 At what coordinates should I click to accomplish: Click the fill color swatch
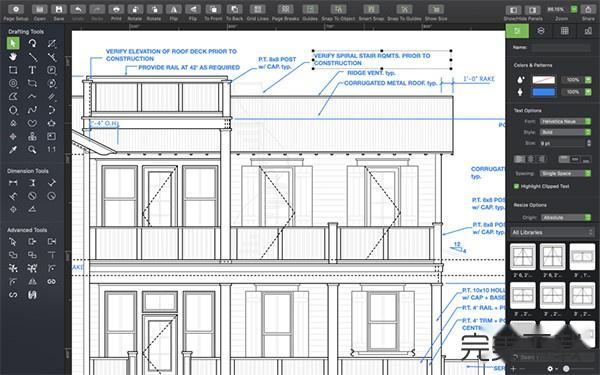click(543, 80)
